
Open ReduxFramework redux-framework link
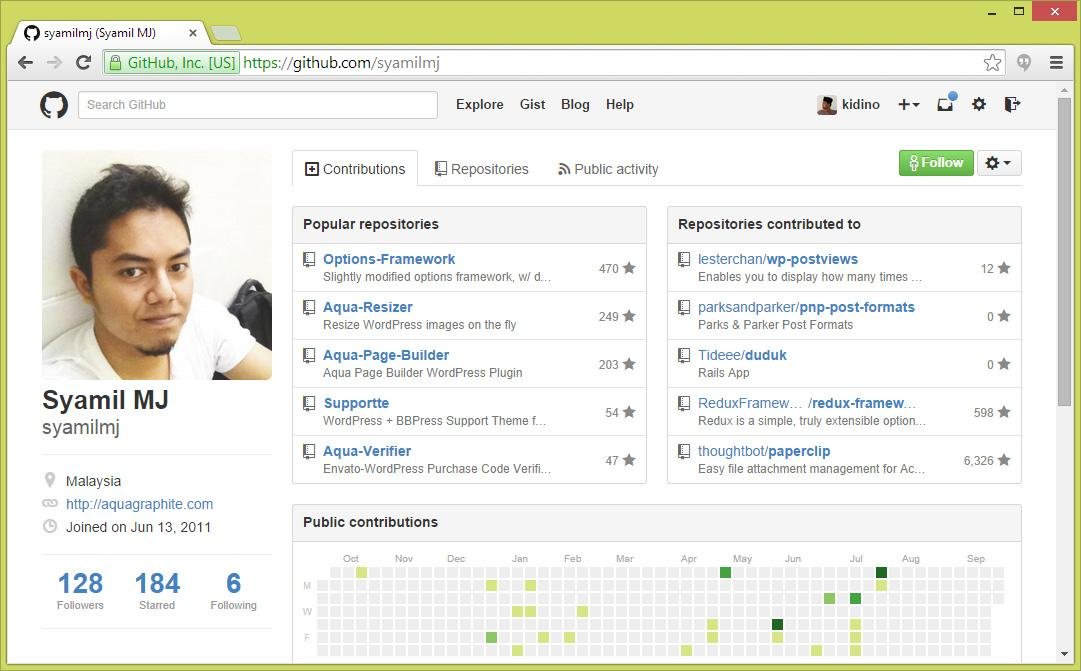807,403
